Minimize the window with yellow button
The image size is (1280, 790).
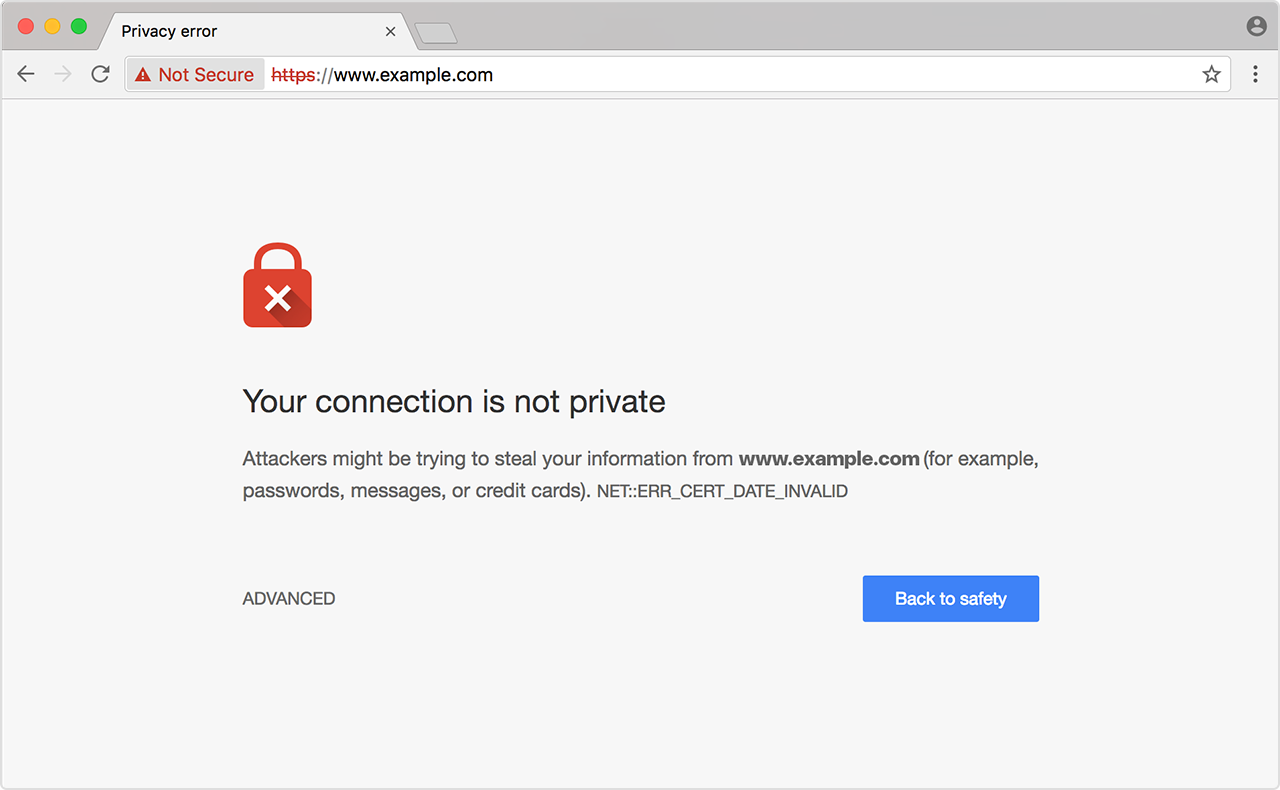point(52,27)
